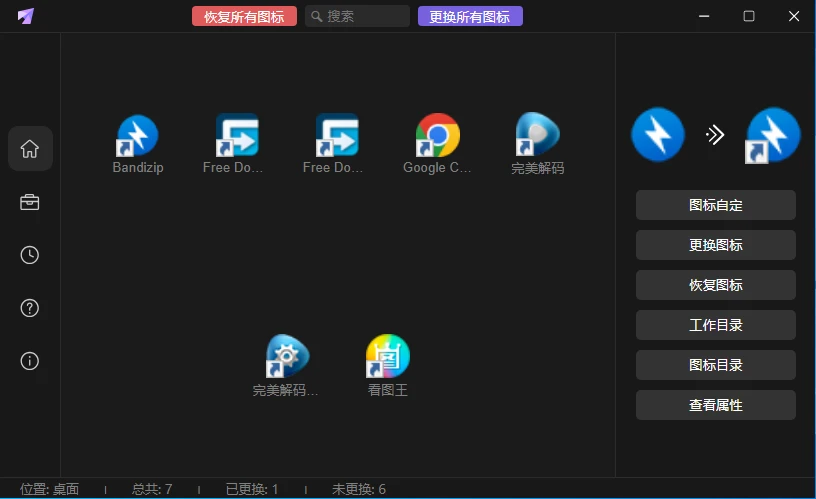Select the Google C... Chrome shortcut icon
Viewport: 816px width, 499px height.
point(437,135)
